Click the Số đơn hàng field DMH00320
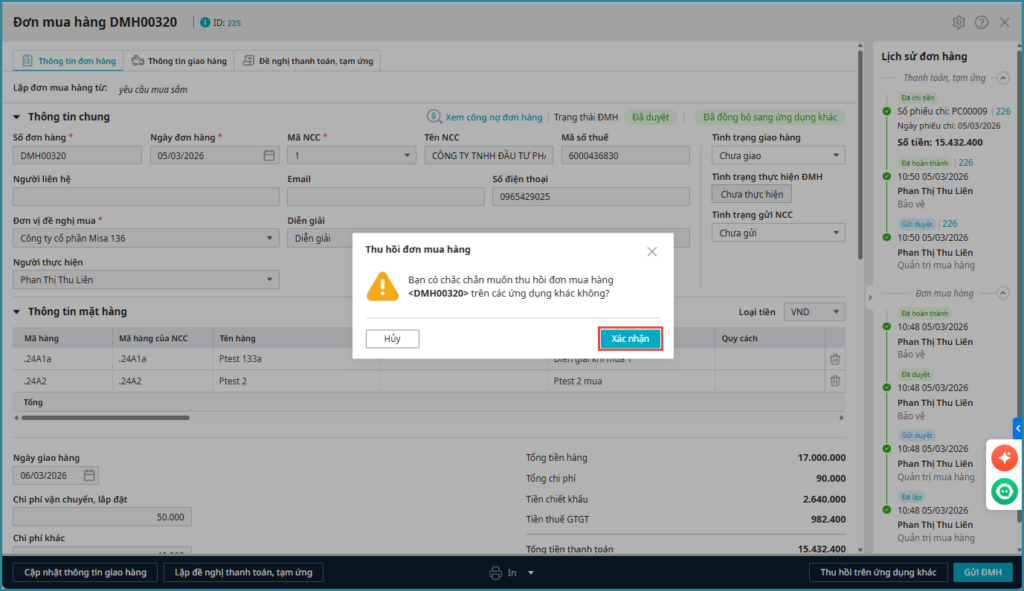Image resolution: width=1024 pixels, height=591 pixels. coord(77,155)
